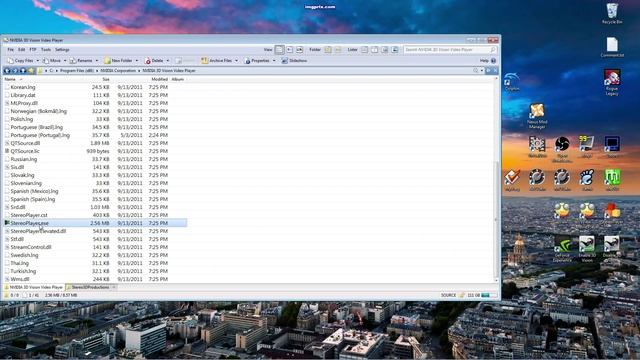
Task: Click the first Lister layout icon
Action: point(364,49)
